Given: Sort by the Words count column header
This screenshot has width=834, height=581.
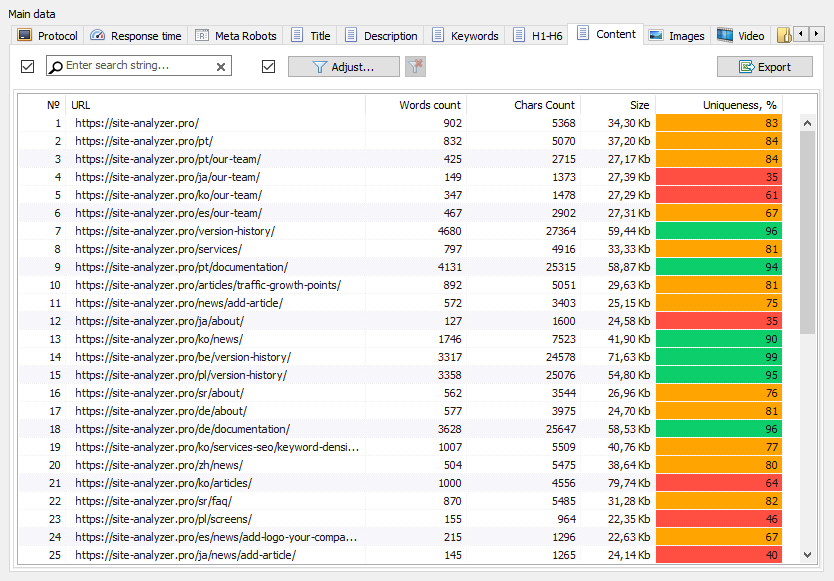Looking at the screenshot, I should (x=415, y=105).
